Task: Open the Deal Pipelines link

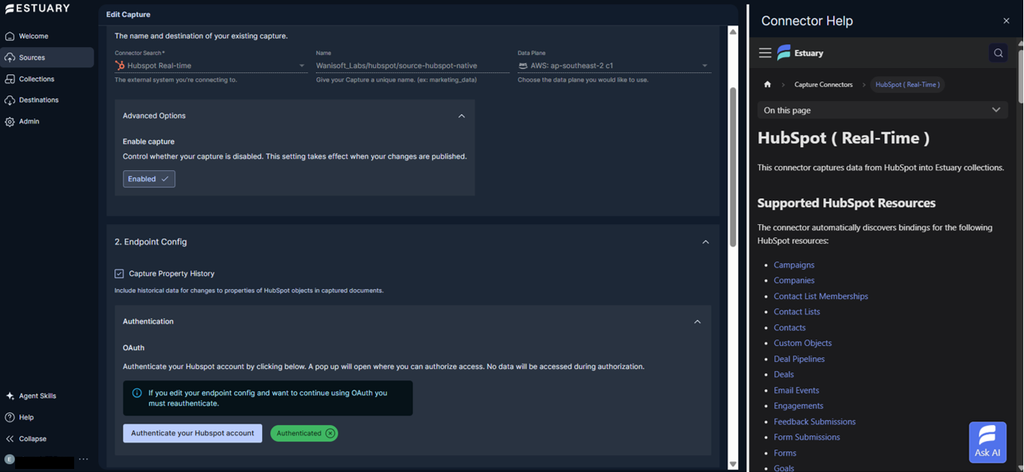Action: (799, 359)
